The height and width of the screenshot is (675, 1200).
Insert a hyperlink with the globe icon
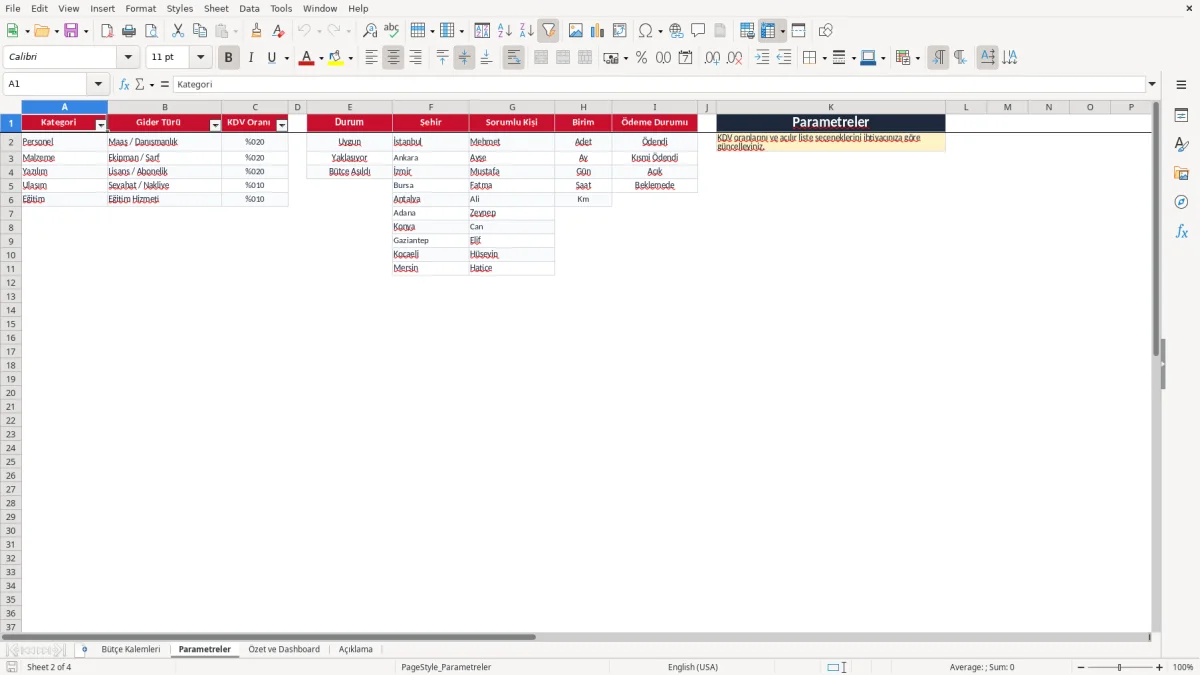coord(676,31)
